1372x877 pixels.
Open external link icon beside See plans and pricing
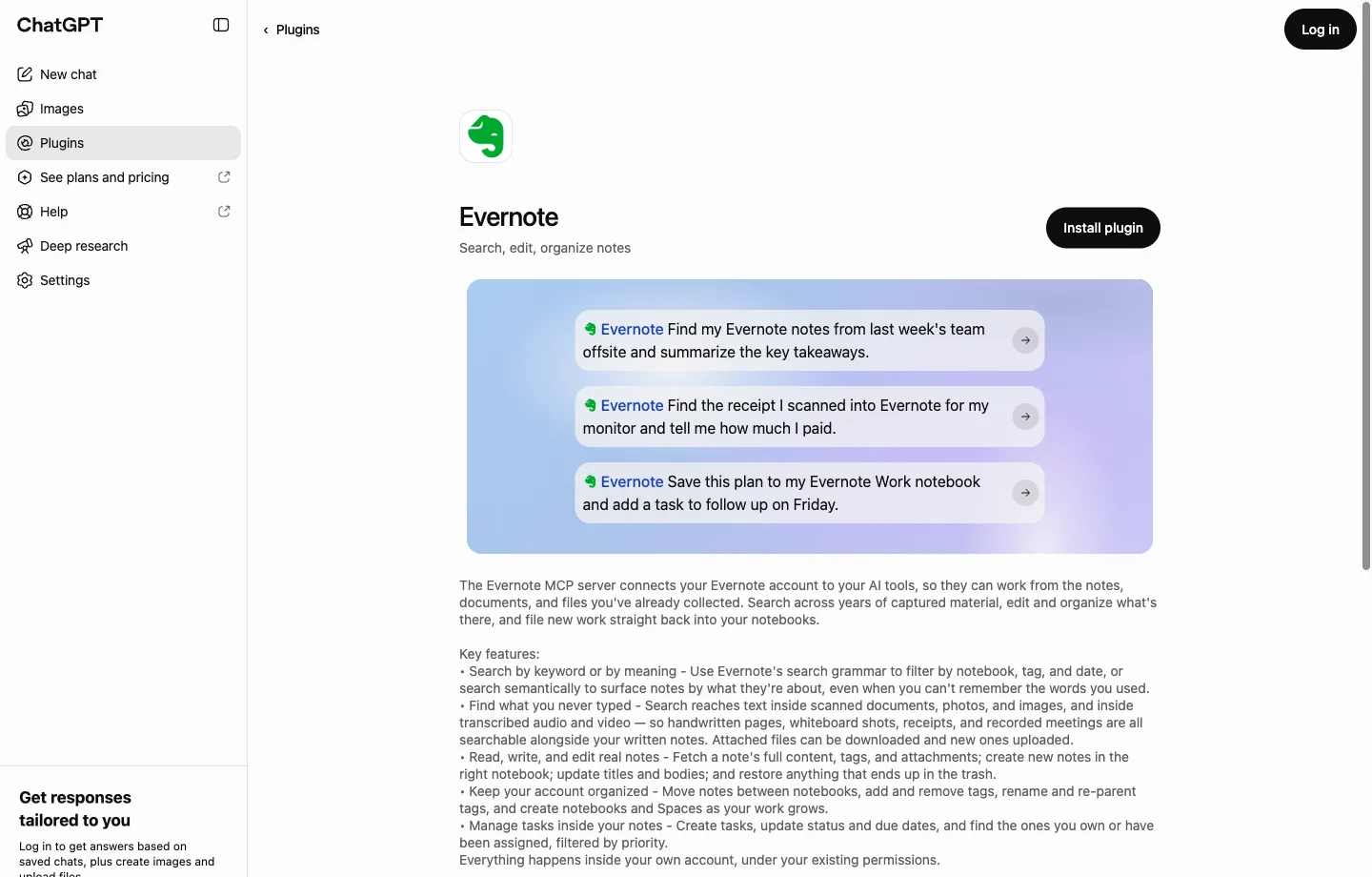[x=224, y=177]
